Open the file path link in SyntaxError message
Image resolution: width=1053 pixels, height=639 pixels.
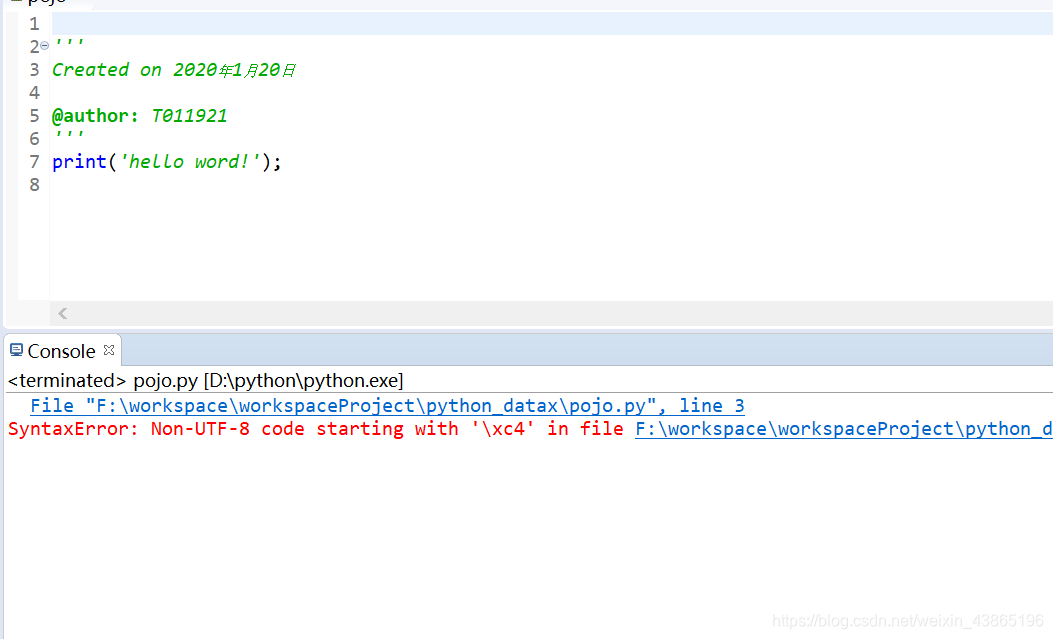click(843, 429)
